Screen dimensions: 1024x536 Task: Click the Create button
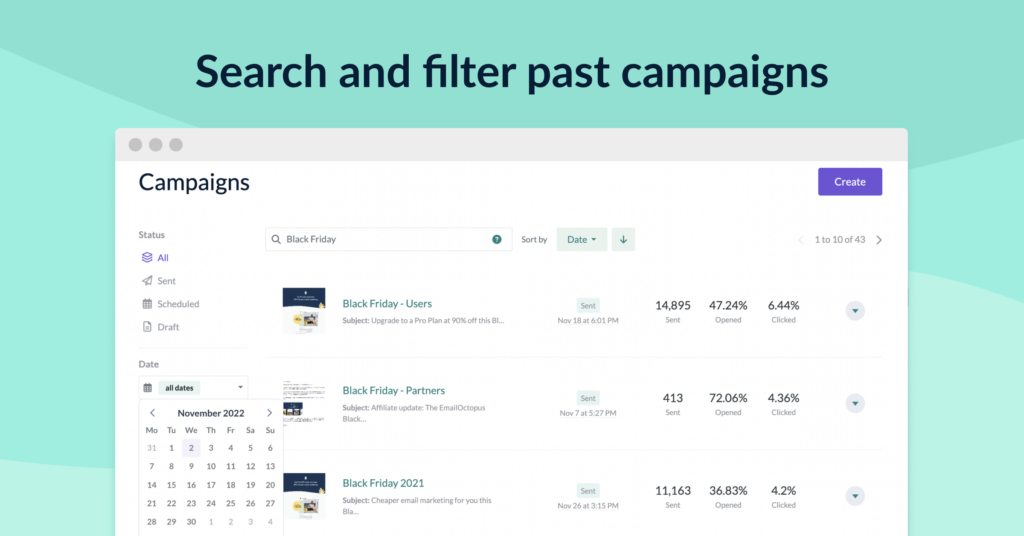tap(849, 182)
